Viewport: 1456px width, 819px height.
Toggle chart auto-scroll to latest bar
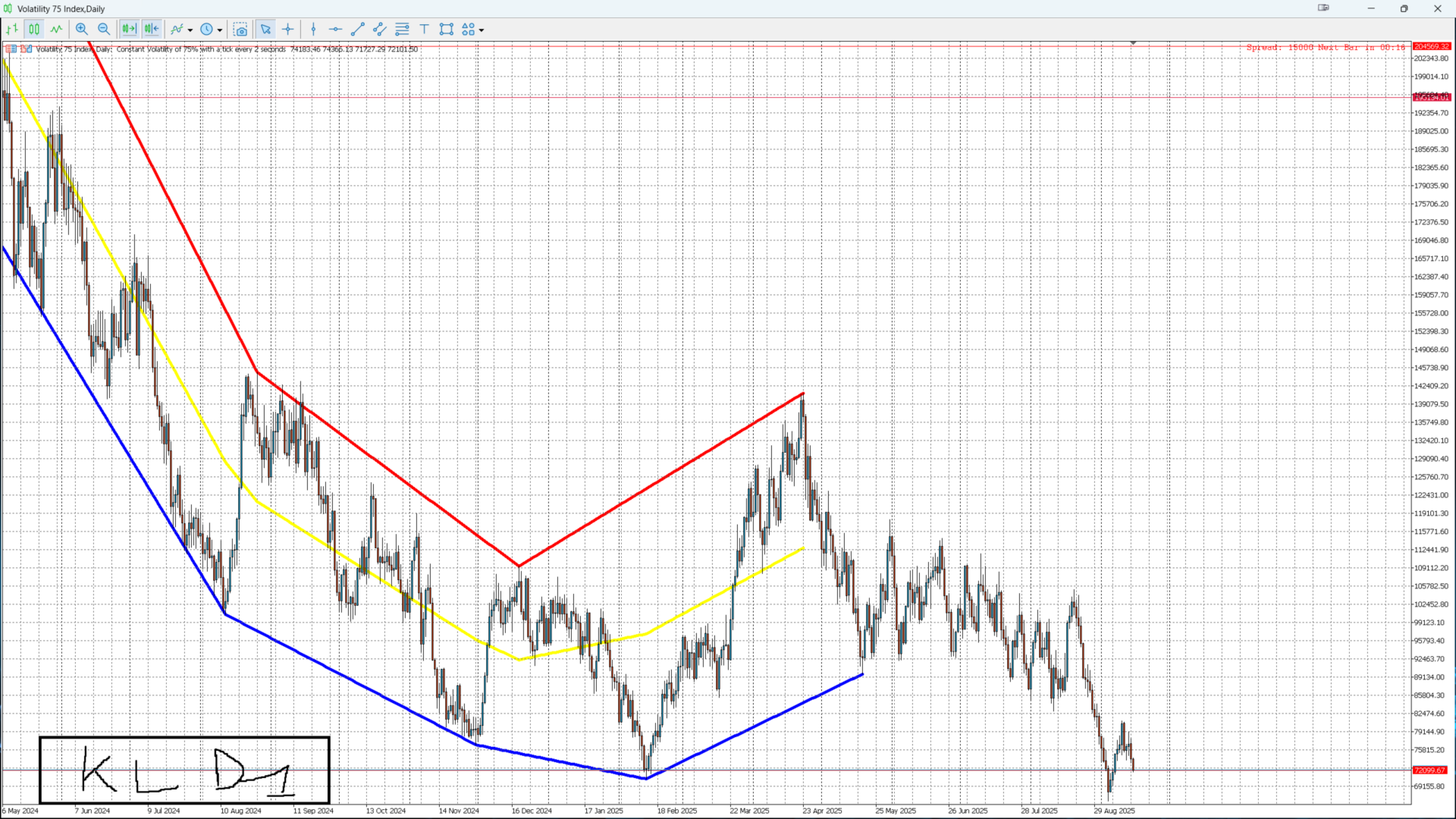tap(129, 30)
